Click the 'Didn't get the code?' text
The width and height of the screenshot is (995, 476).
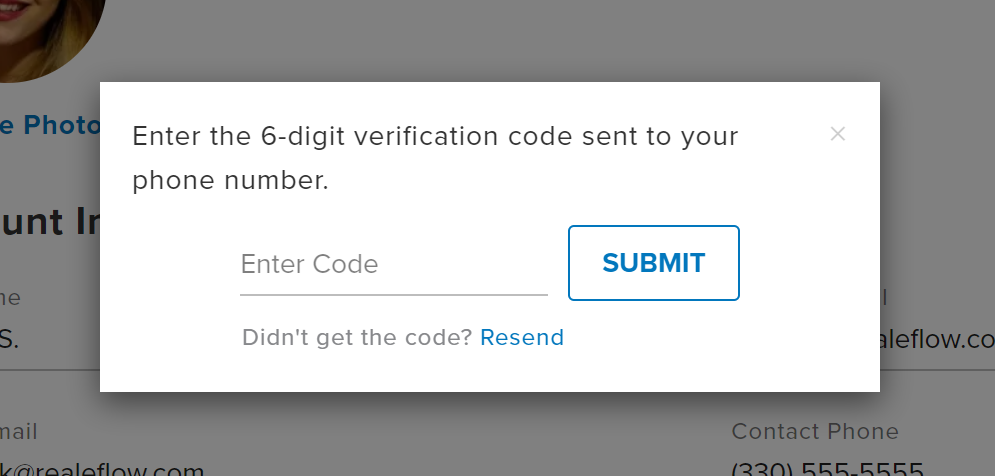357,338
